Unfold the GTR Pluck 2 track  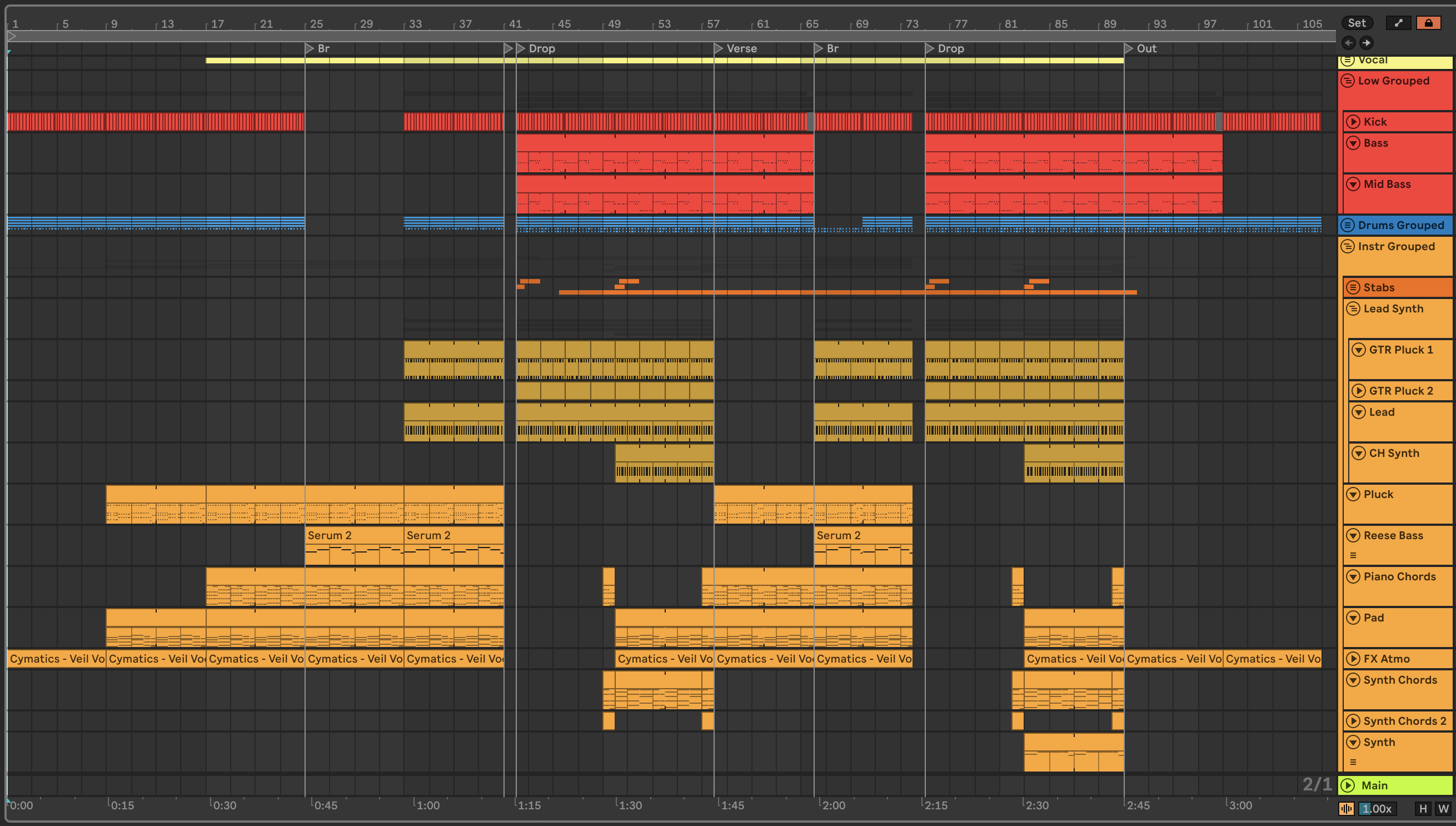(x=1359, y=391)
